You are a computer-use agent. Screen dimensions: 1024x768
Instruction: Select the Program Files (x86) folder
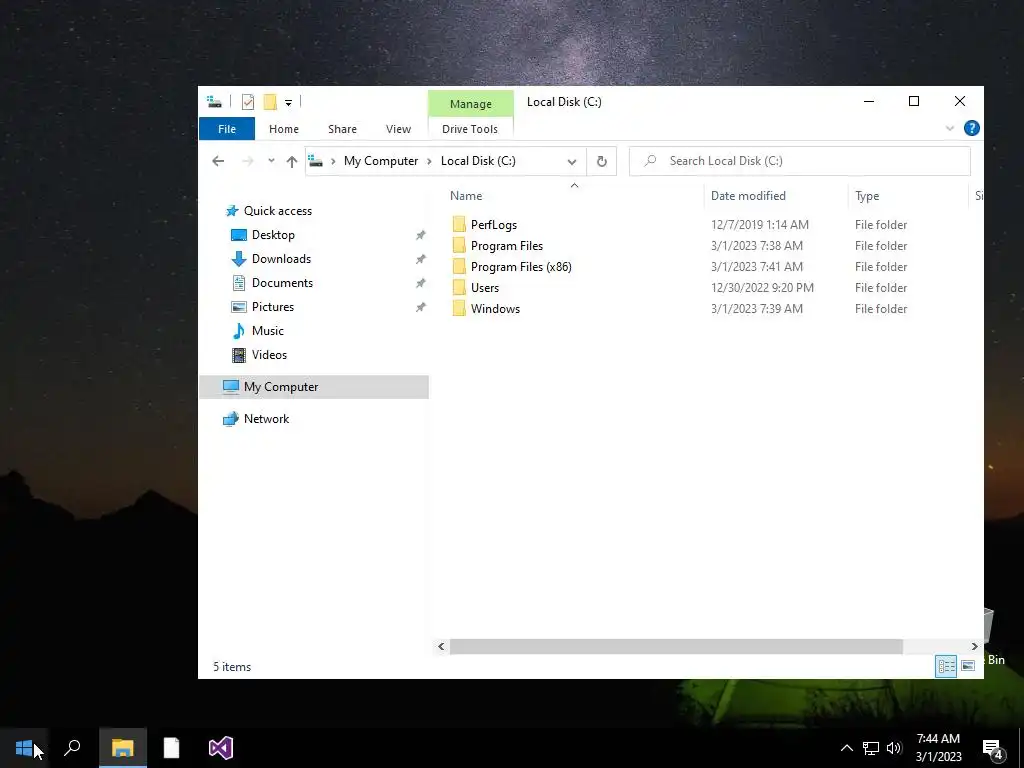coord(521,266)
